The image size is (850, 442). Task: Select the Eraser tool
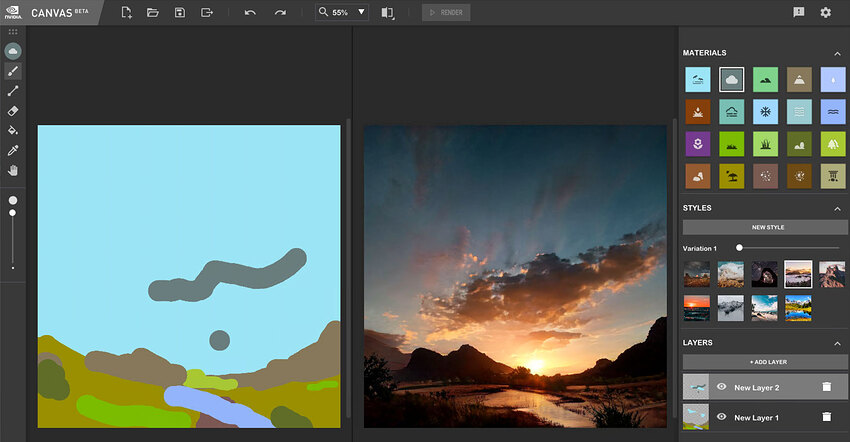point(13,111)
